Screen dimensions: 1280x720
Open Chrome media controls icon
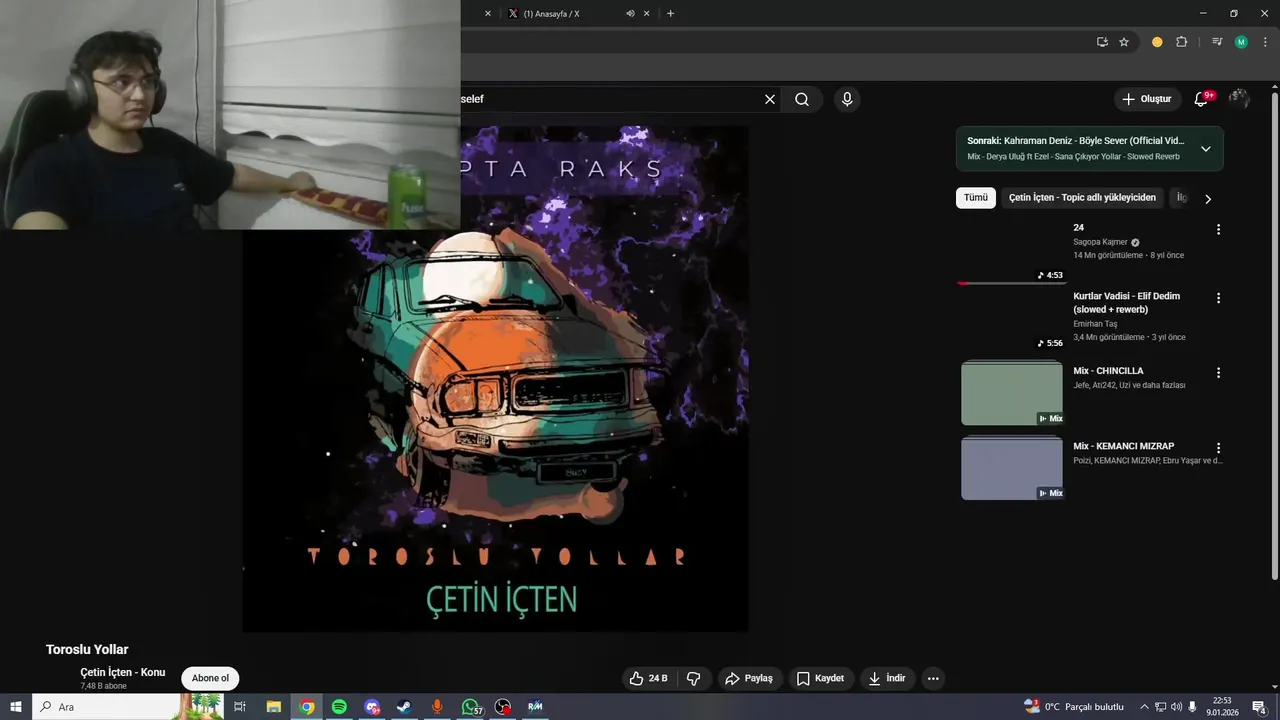1217,42
